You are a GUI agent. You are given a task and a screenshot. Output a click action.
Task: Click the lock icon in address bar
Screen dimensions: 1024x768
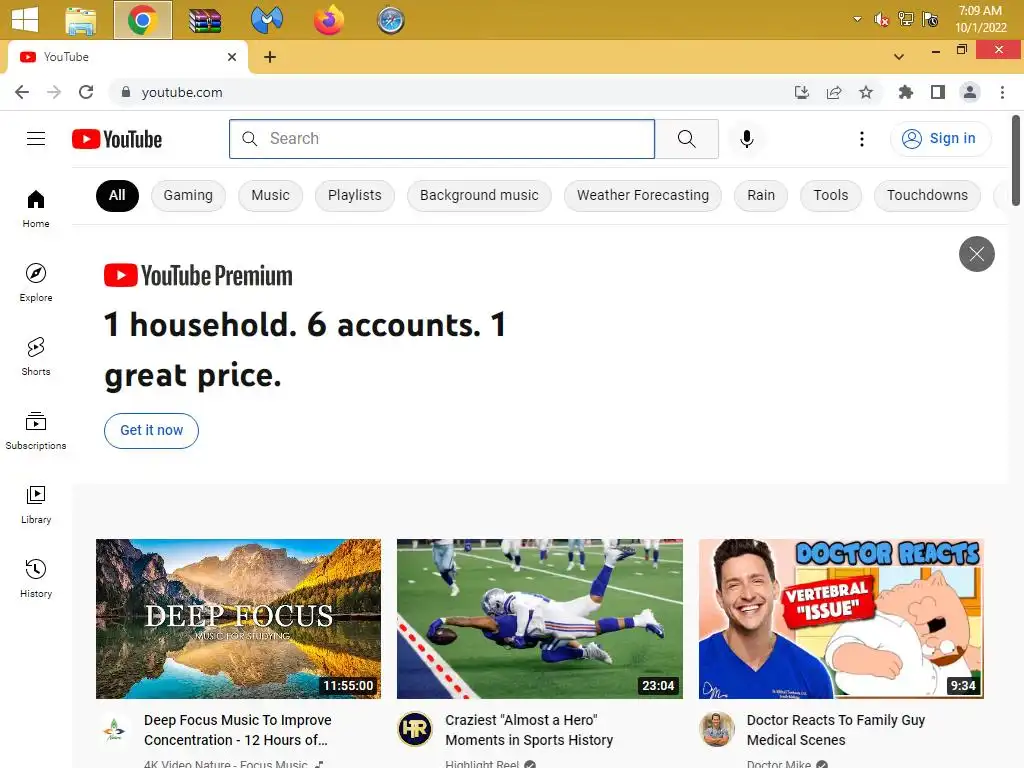point(126,92)
